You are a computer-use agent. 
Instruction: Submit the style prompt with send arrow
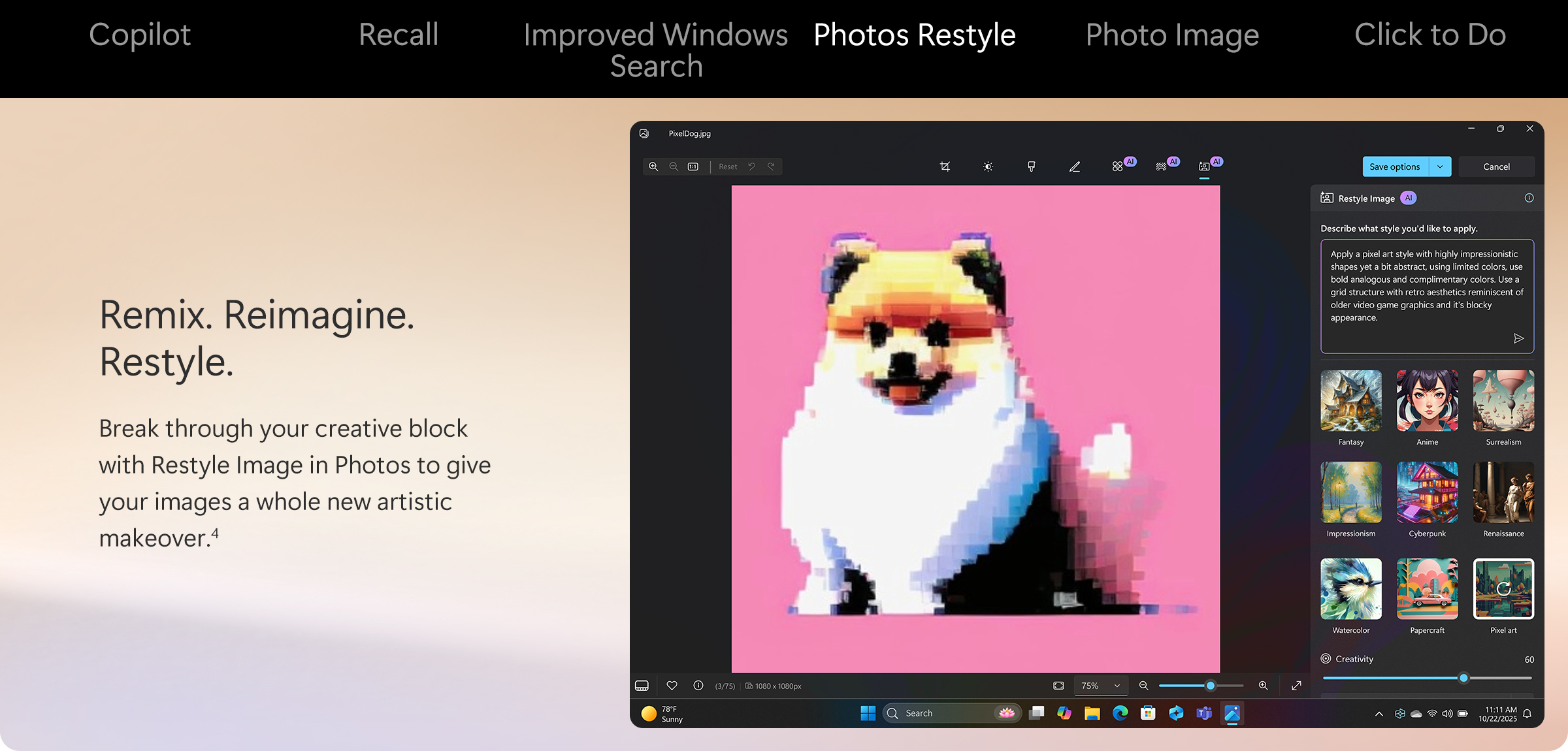tap(1518, 338)
